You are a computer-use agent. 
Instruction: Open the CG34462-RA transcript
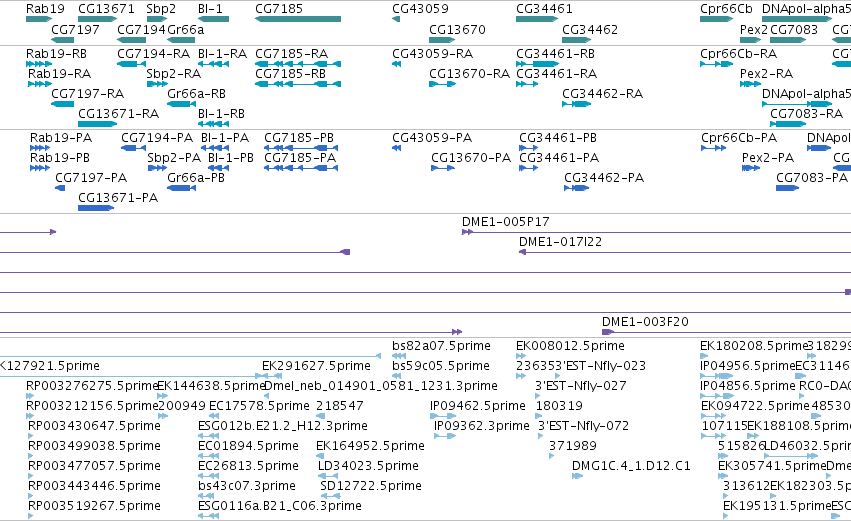click(576, 104)
